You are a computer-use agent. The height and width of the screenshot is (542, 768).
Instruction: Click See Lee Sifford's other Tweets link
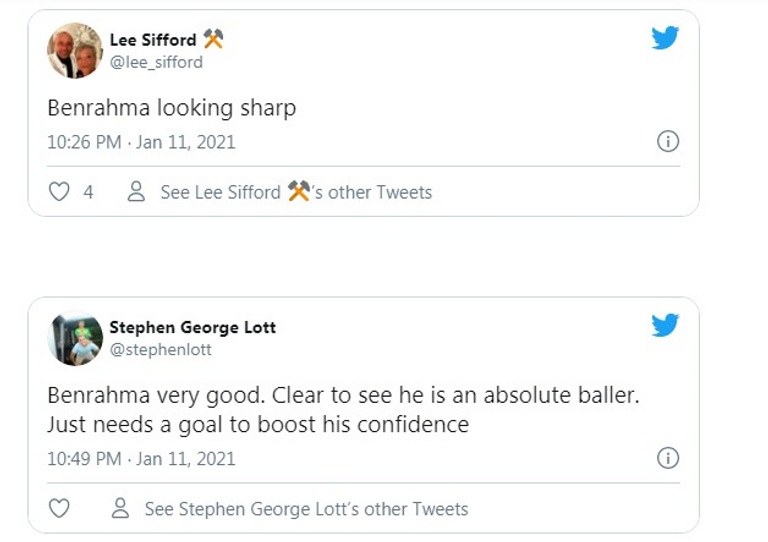(x=296, y=192)
